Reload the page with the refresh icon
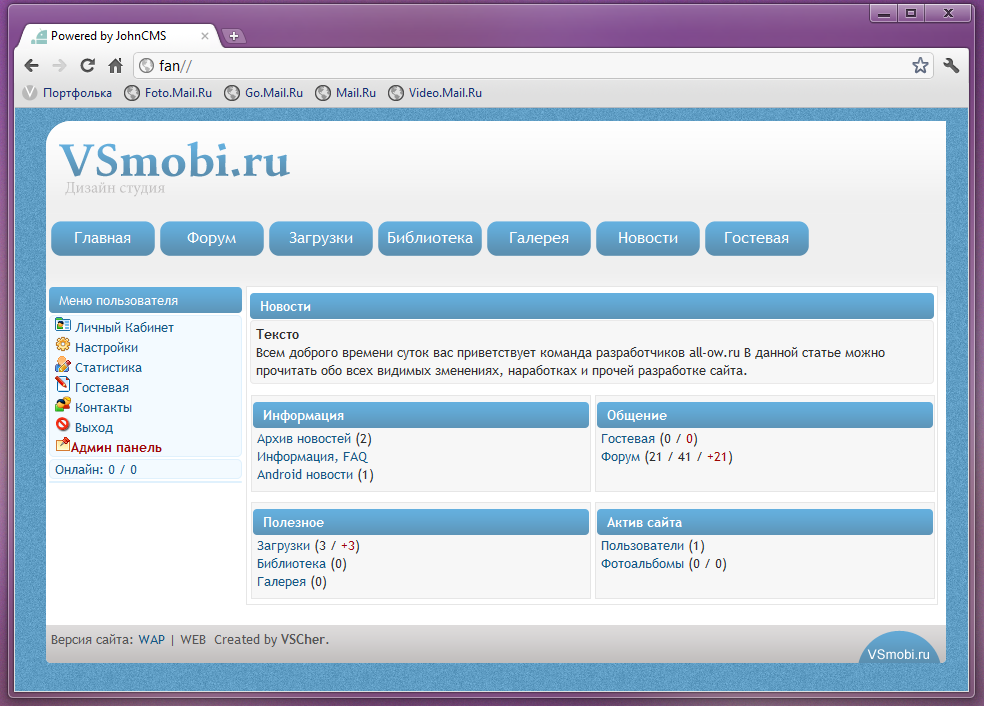This screenshot has width=984, height=706. coord(87,65)
